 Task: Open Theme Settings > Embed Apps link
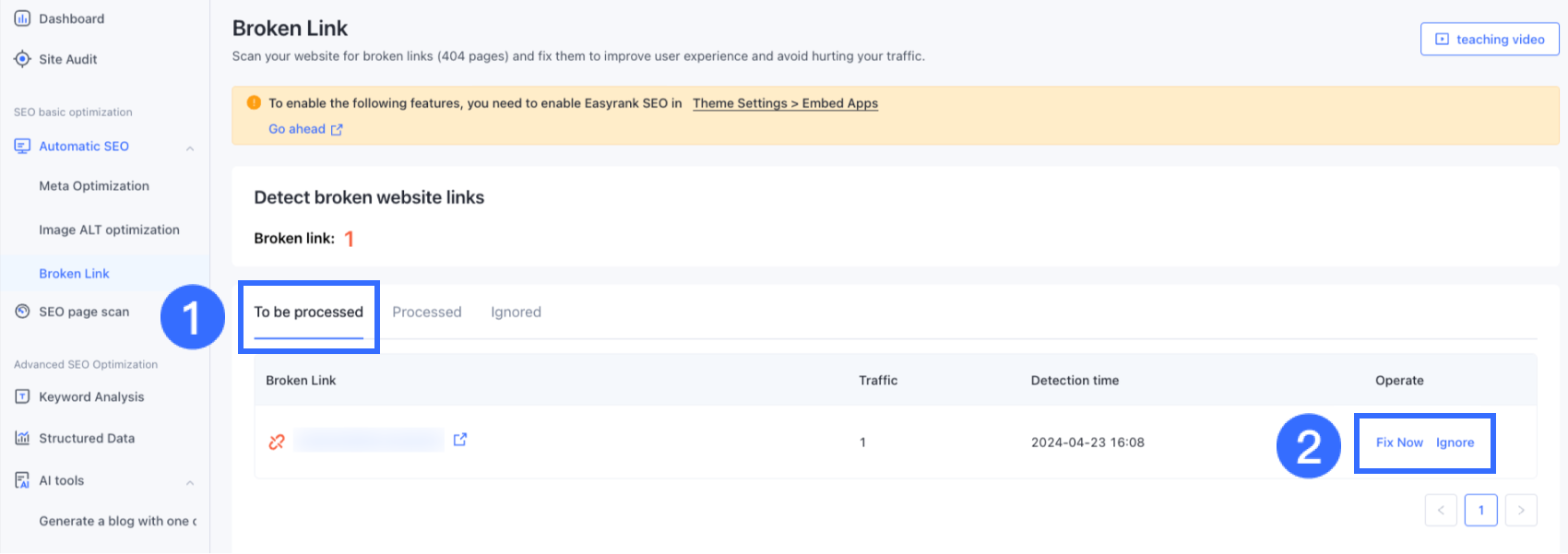(785, 103)
